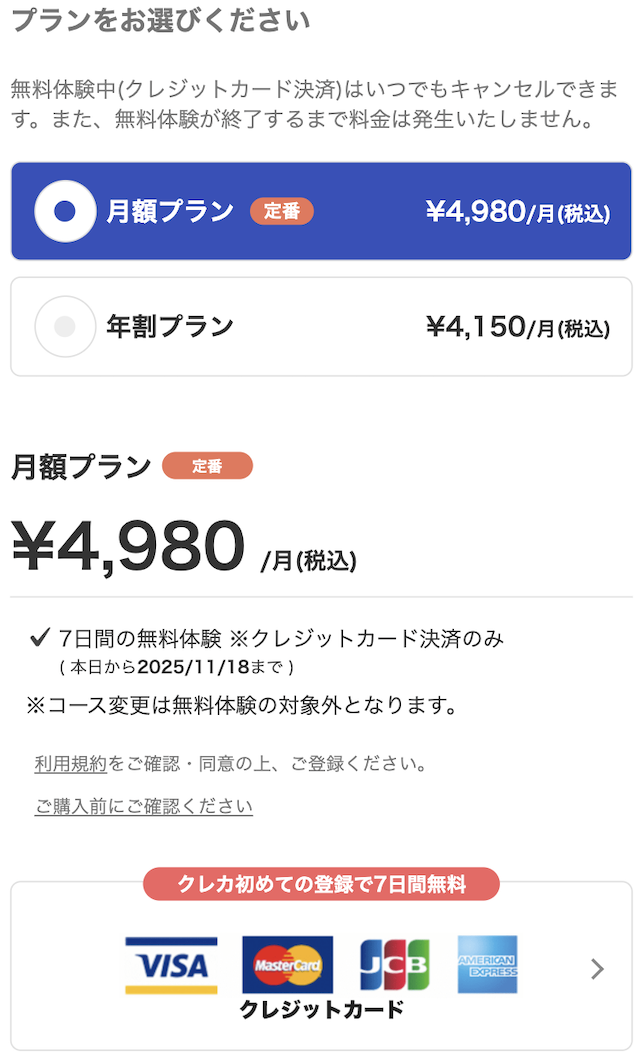Viewport: 640px width, 1058px height.
Task: Open the 利用規約 link
Action: 70,764
